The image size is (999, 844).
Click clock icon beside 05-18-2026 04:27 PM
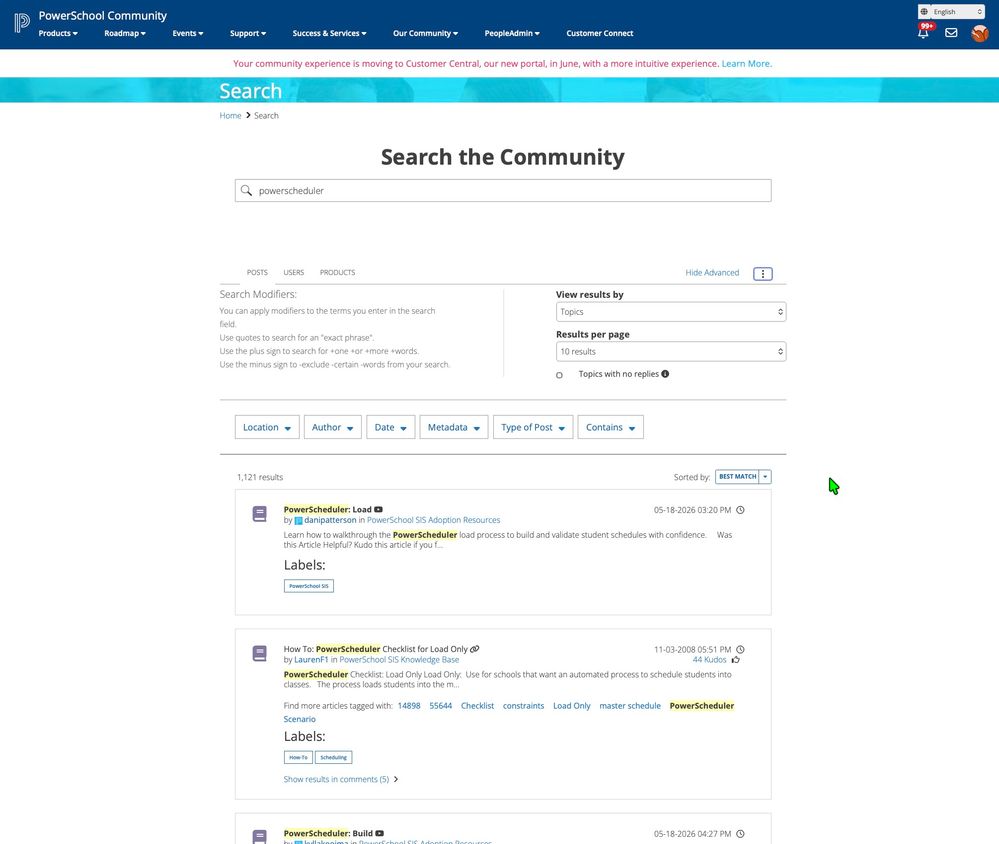coord(740,834)
